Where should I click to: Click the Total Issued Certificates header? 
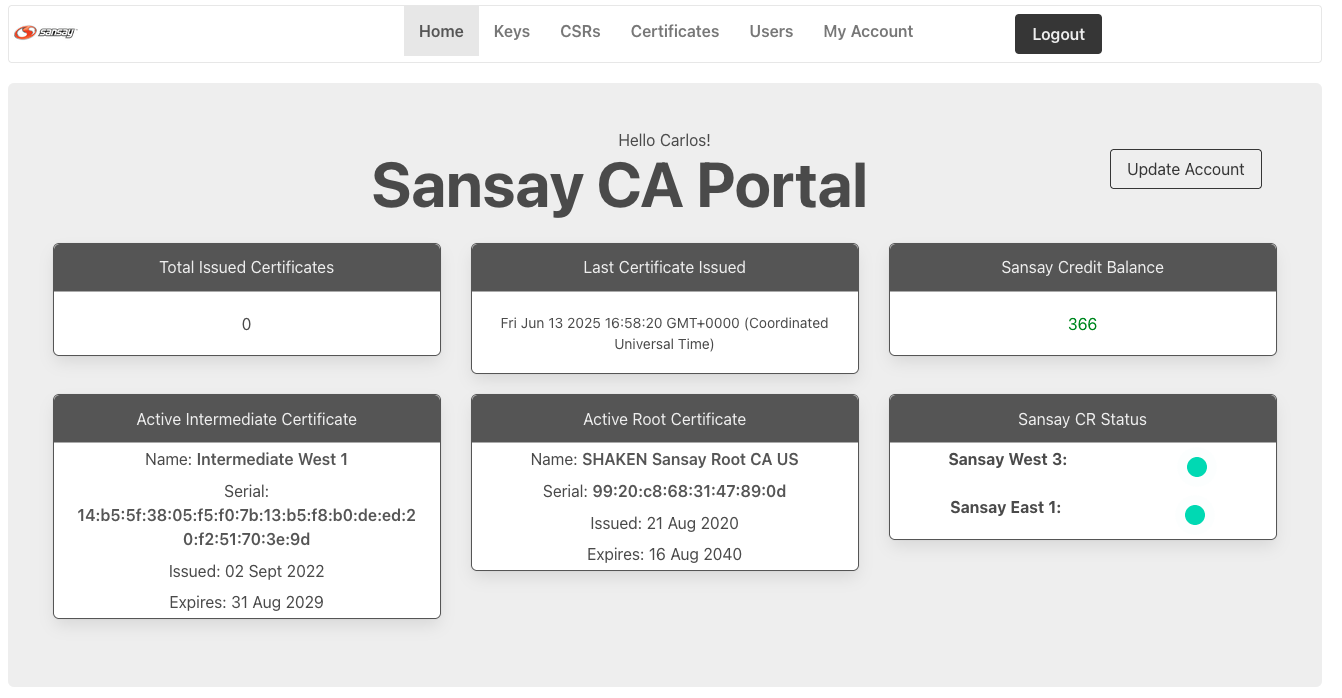click(247, 267)
